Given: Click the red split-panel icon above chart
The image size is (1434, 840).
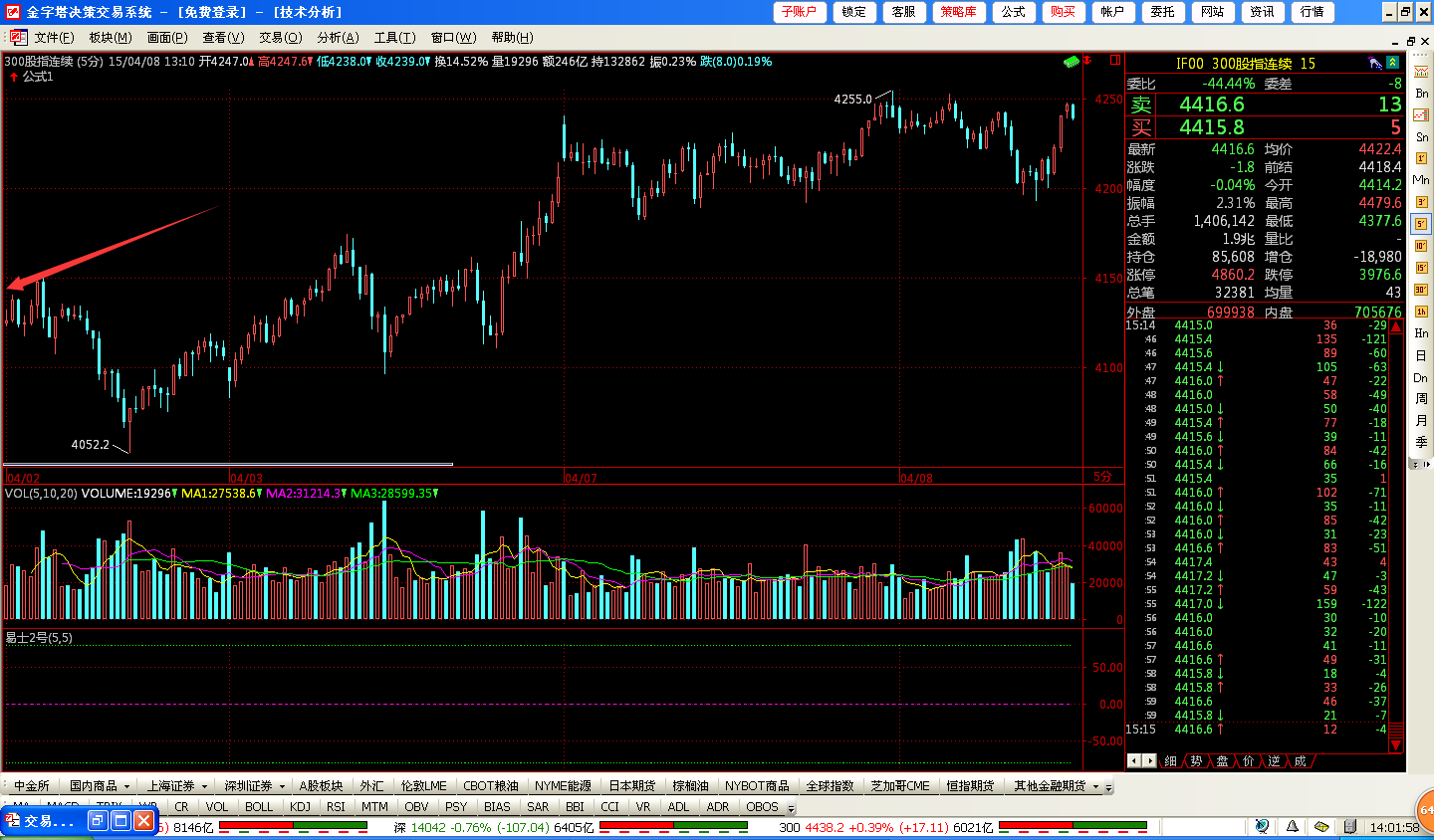Looking at the screenshot, I should 1115,60.
